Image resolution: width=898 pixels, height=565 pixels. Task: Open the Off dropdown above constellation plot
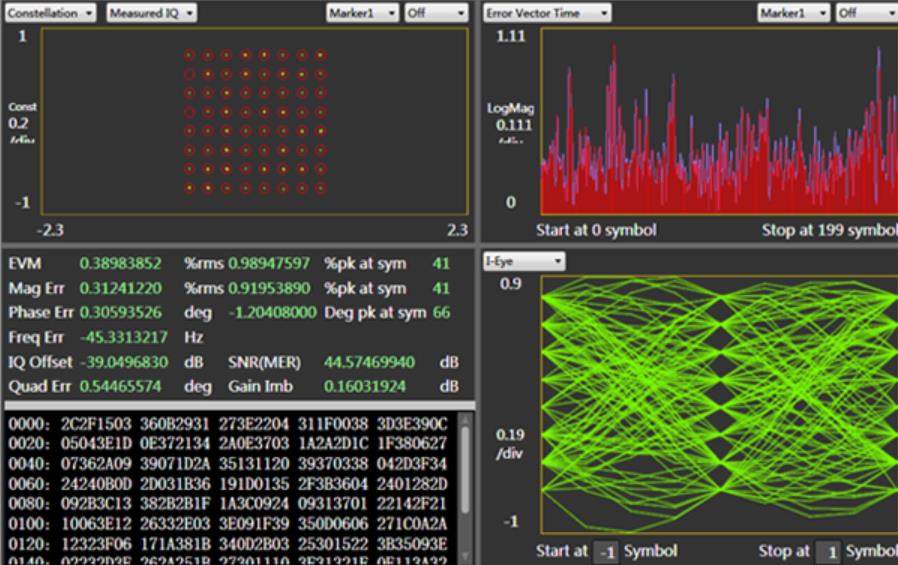click(436, 12)
